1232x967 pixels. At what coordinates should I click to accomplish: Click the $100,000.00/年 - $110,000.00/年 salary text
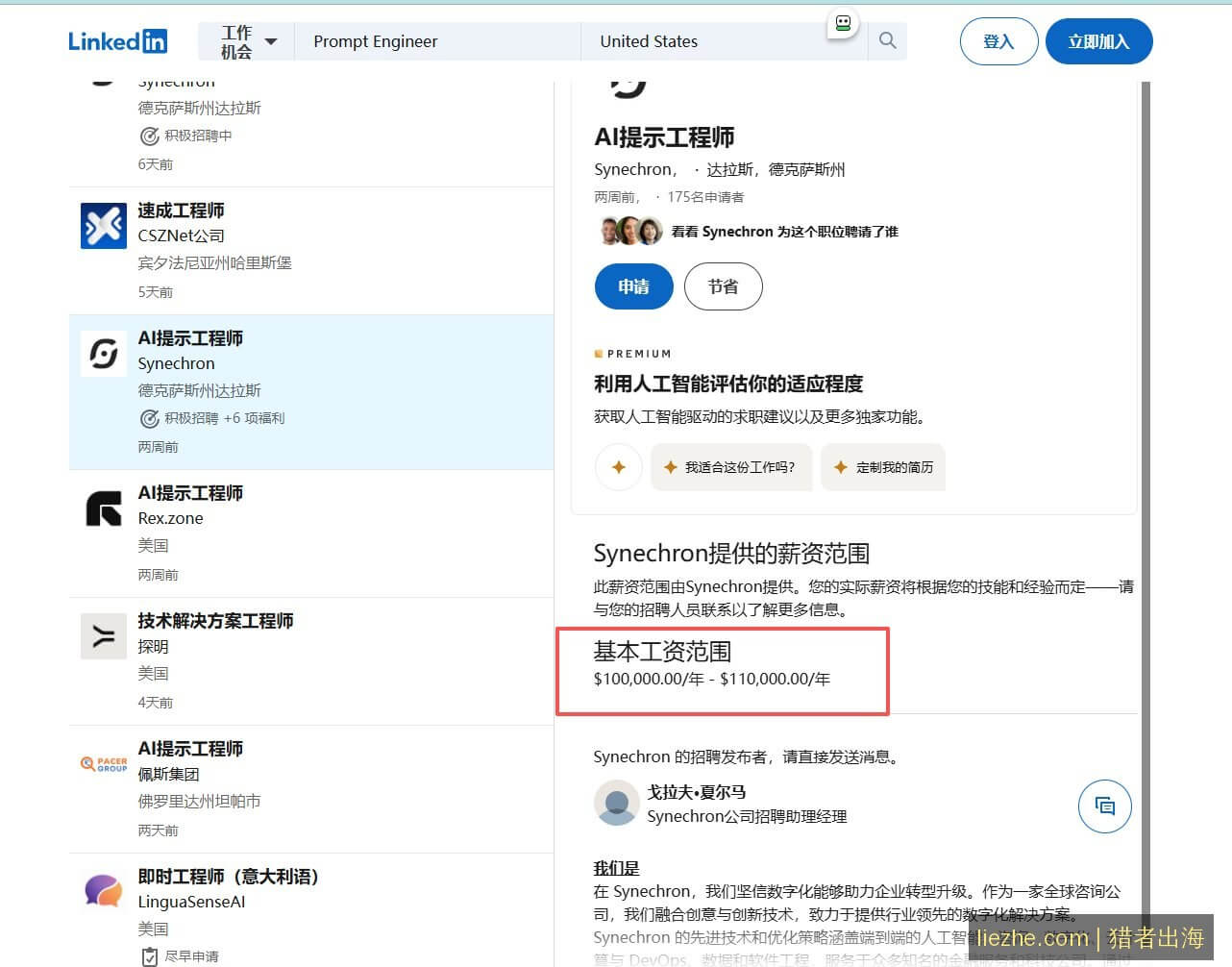click(x=712, y=679)
